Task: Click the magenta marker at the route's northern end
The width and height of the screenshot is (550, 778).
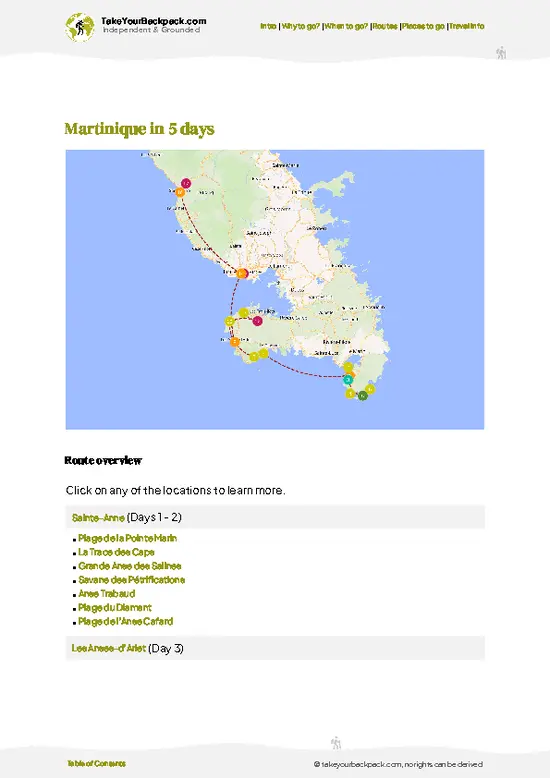Action: (186, 184)
